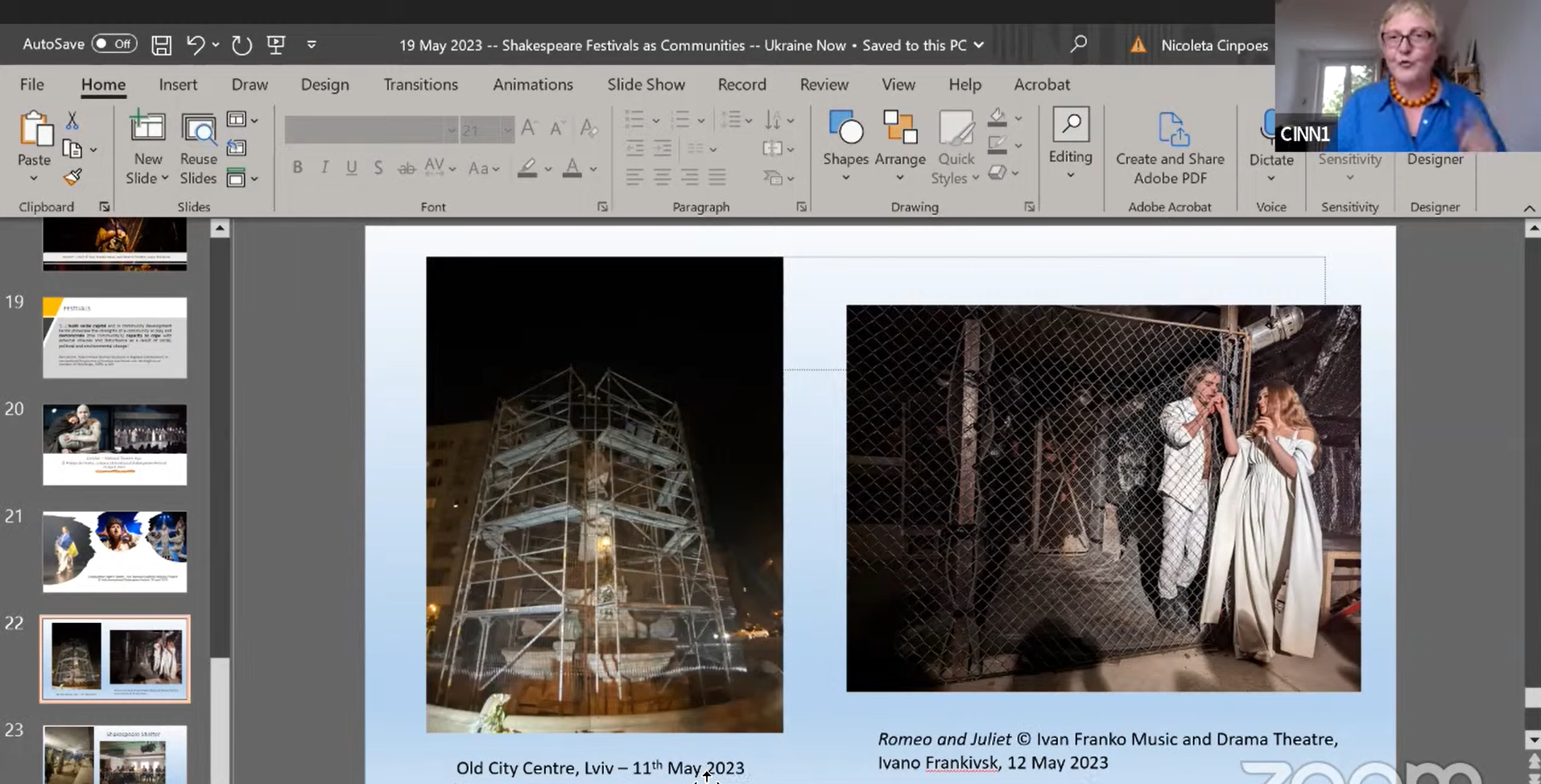Increase font size

[529, 128]
